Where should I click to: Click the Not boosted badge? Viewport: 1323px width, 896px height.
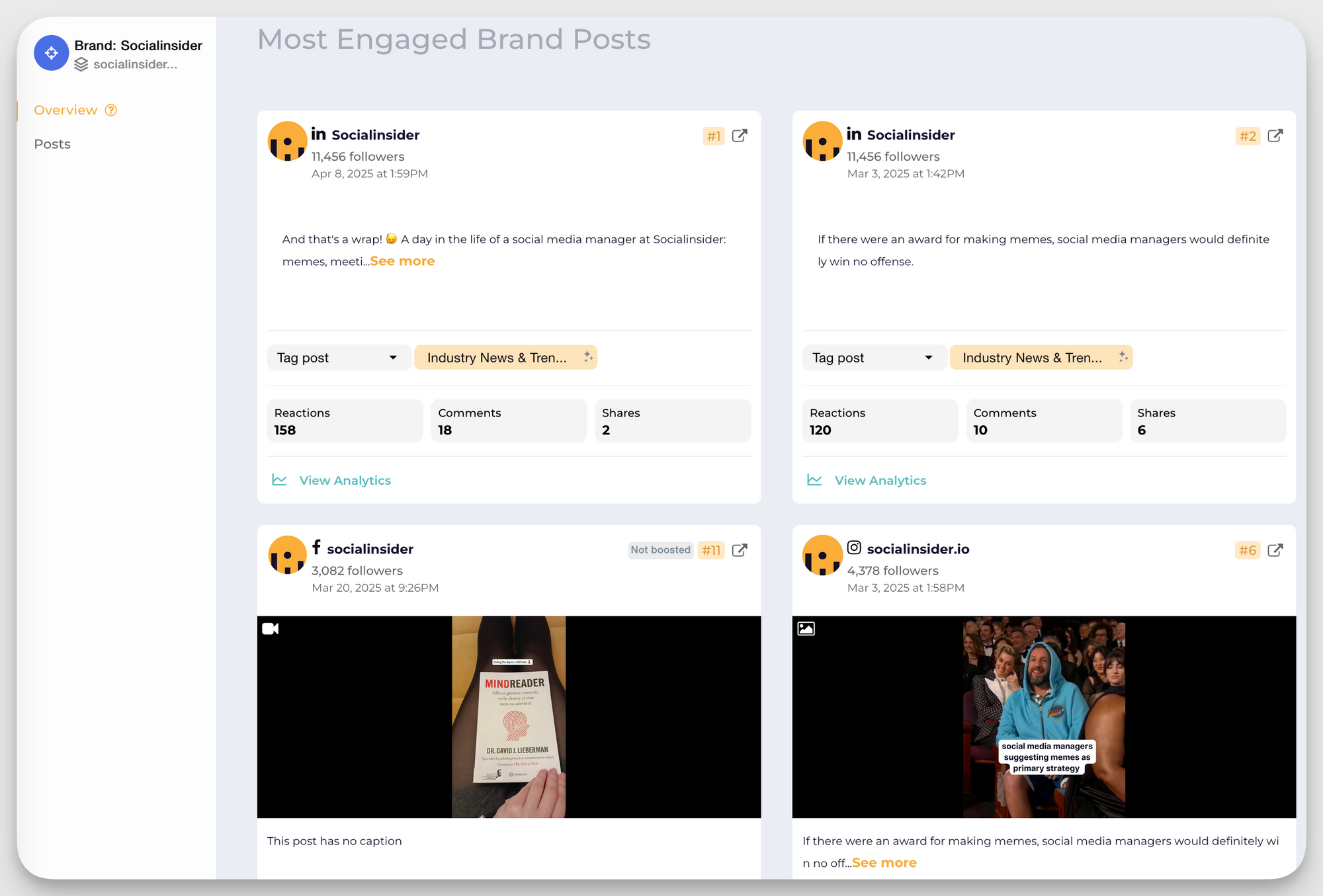tap(660, 550)
